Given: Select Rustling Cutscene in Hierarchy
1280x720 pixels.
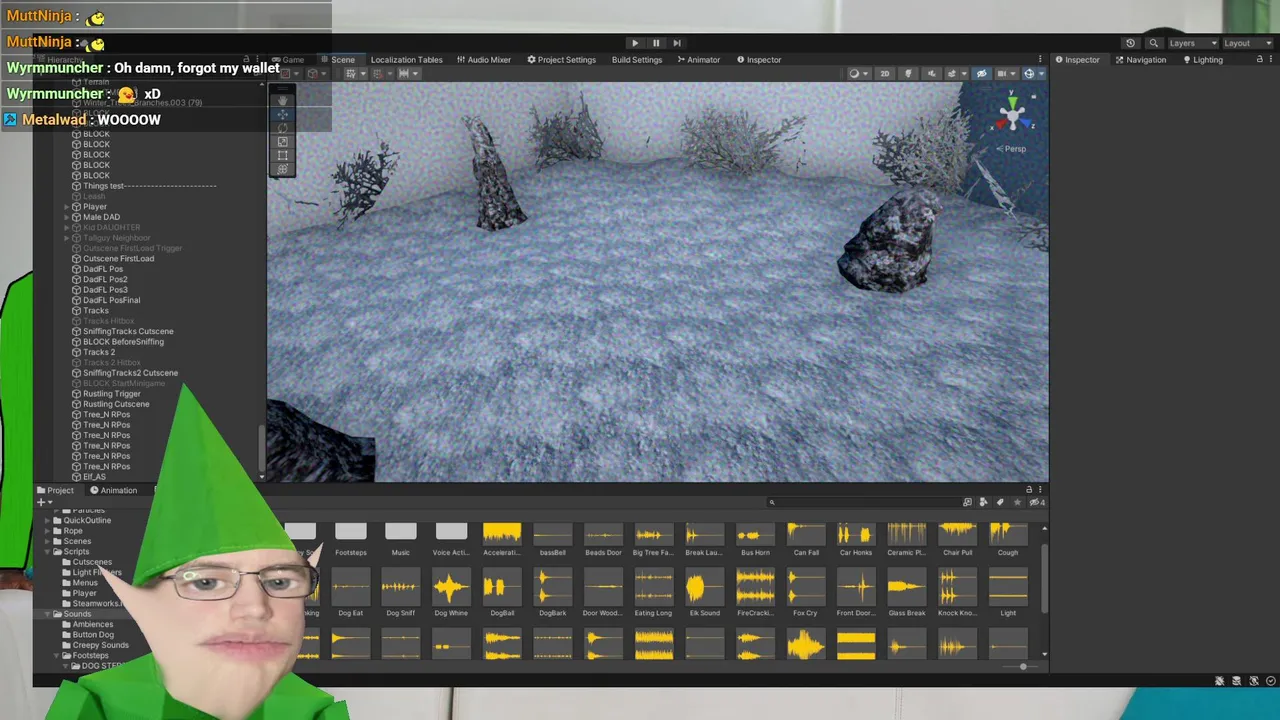Looking at the screenshot, I should (x=116, y=404).
